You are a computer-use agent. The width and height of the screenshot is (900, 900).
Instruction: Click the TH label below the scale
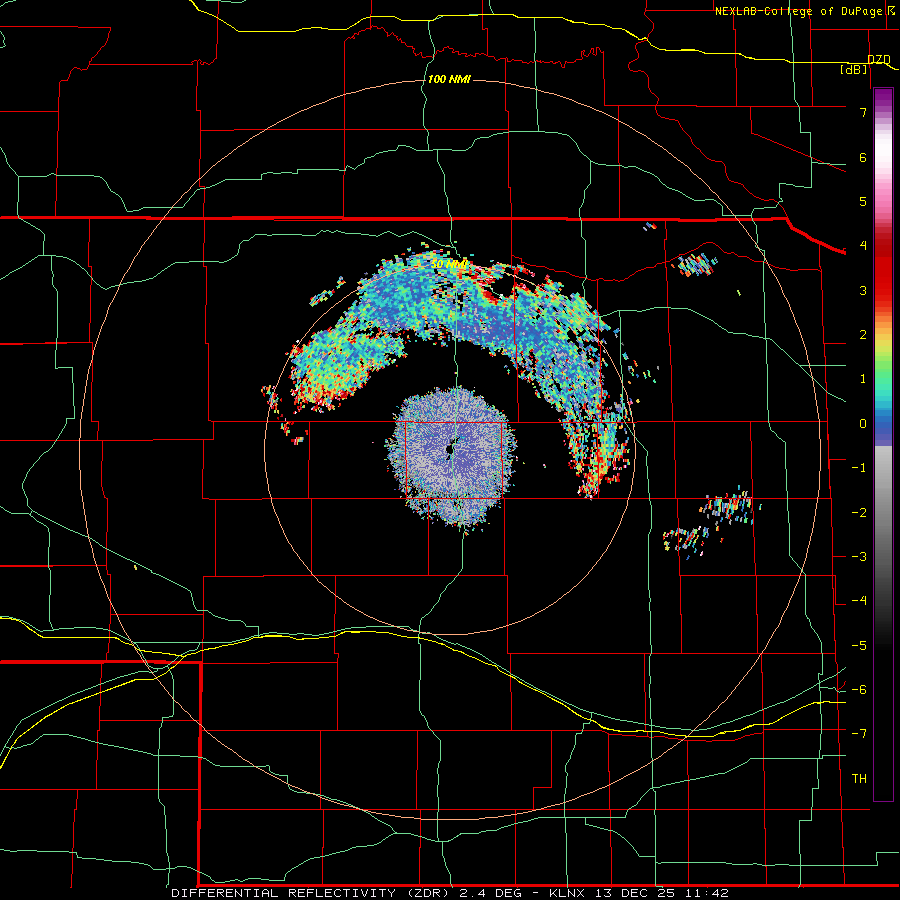[859, 779]
